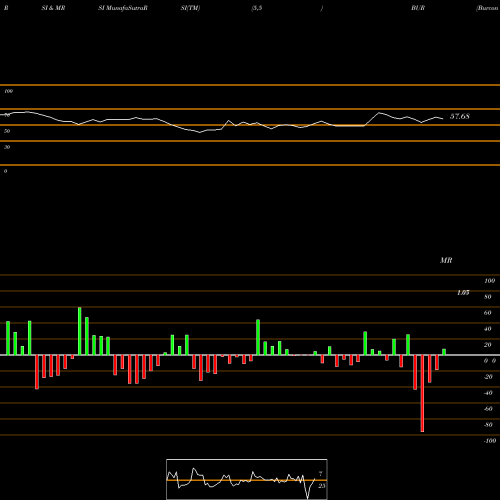Click the 'SI & MR' header label
Viewport: 500px width, 500px height.
(53, 8)
